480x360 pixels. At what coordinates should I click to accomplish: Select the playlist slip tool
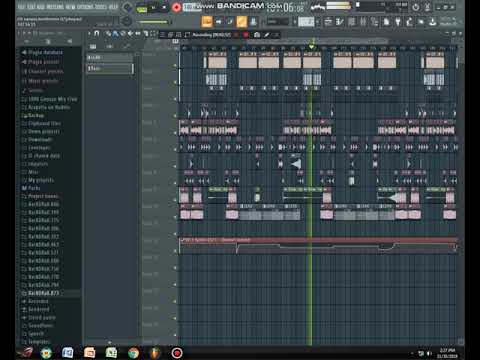(138, 33)
